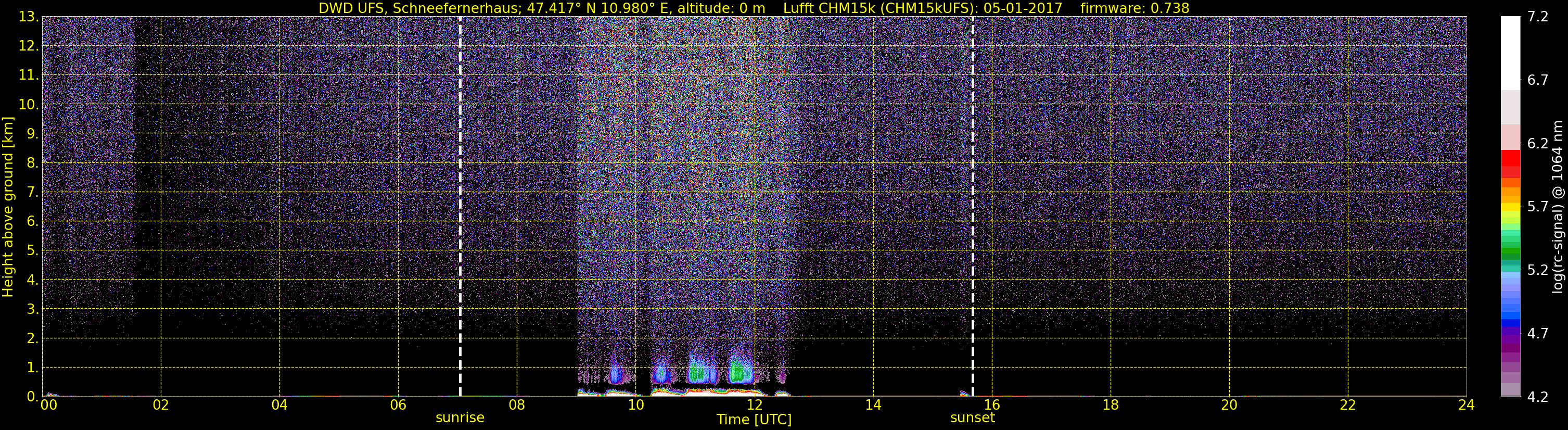Click the height axis tick '1.'
Screen dimensions: 1568x430
coord(32,367)
